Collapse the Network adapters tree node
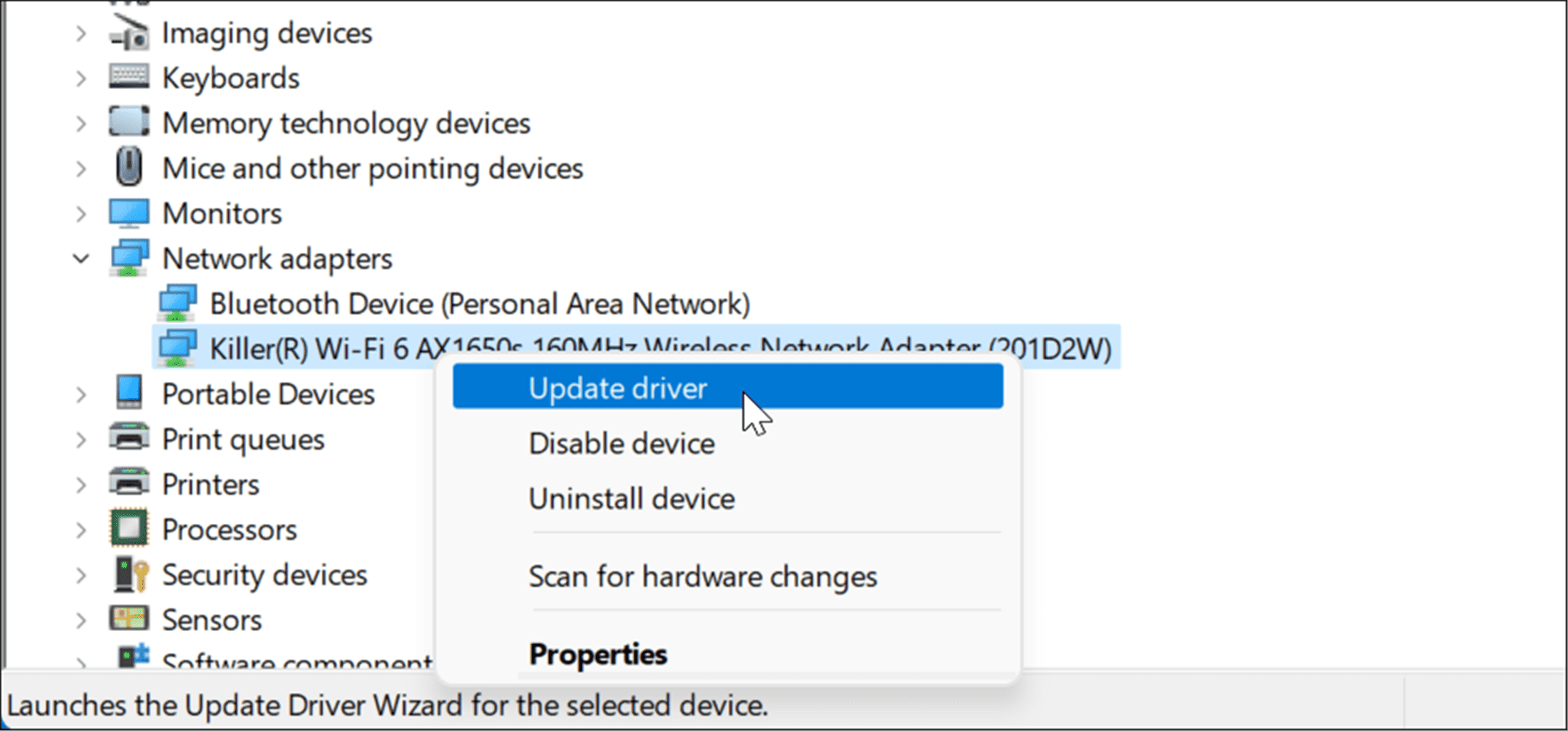This screenshot has height=731, width=1568. click(81, 259)
